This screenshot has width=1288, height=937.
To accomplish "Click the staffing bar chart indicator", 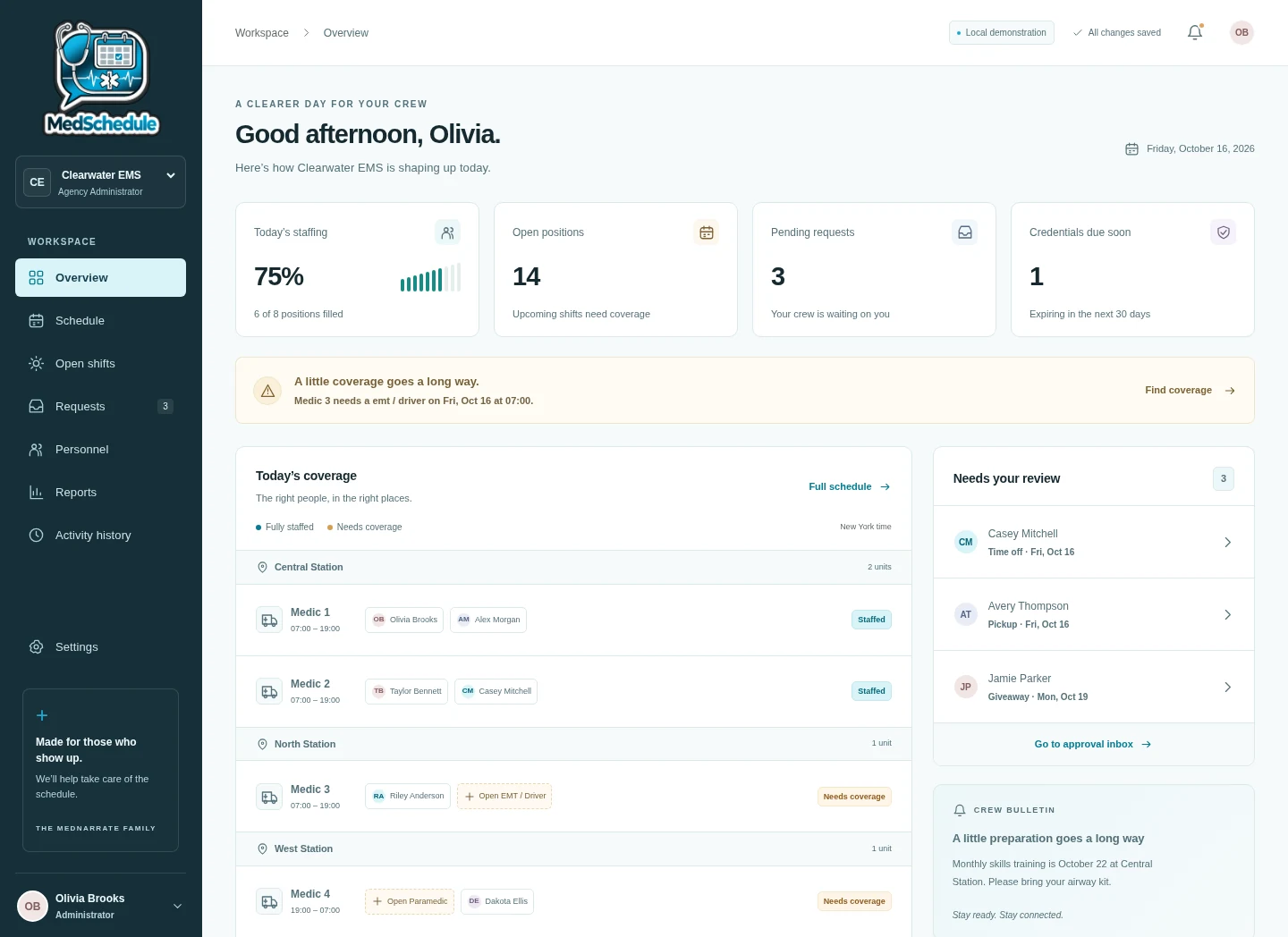I will (x=430, y=278).
